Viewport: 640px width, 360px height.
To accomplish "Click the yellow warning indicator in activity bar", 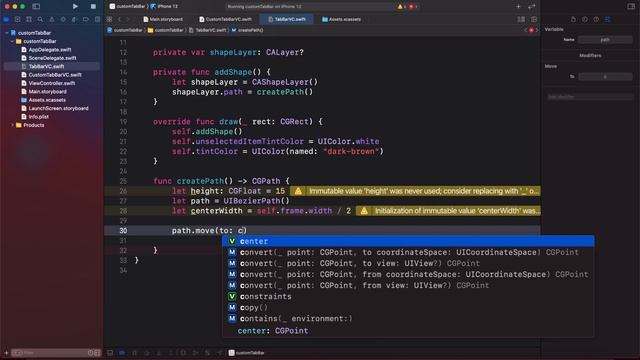I will 401,7.
